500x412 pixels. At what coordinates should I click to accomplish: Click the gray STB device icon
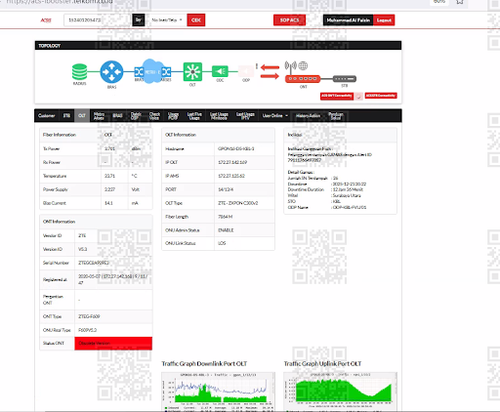click(345, 79)
